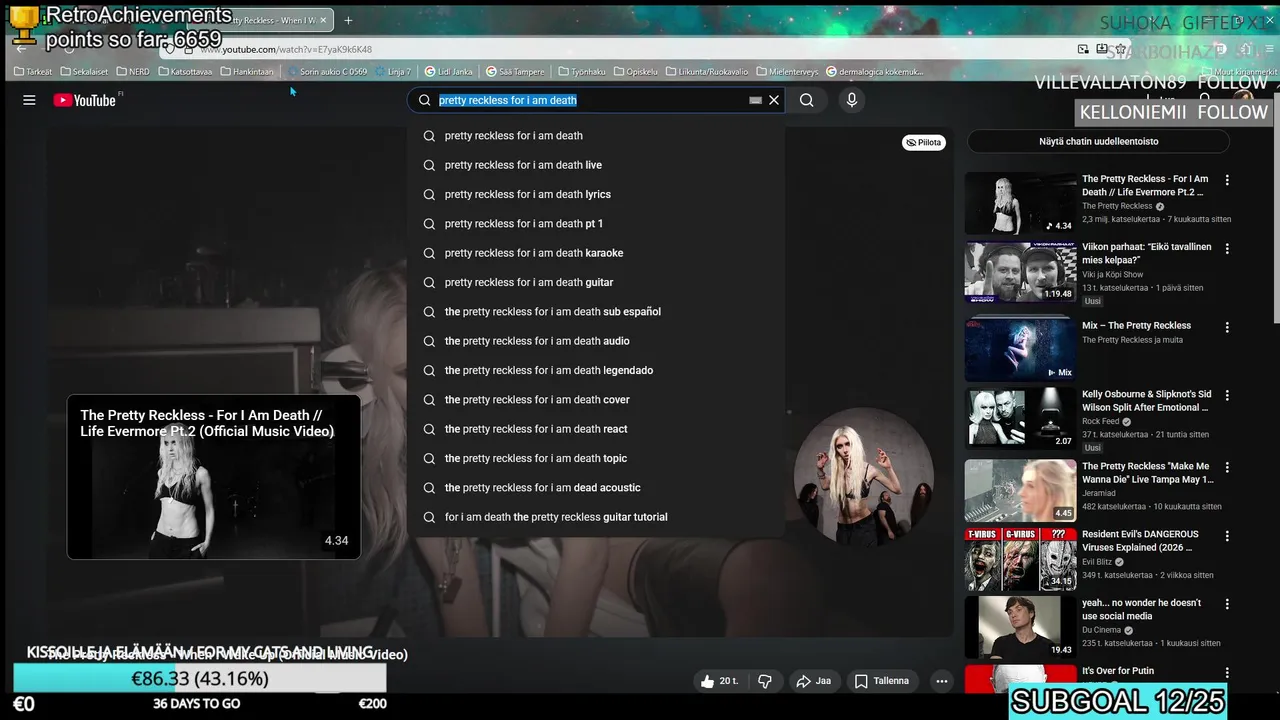Open the Sekalaiset bookmarks folder
This screenshot has width=1280, height=720.
(84, 72)
